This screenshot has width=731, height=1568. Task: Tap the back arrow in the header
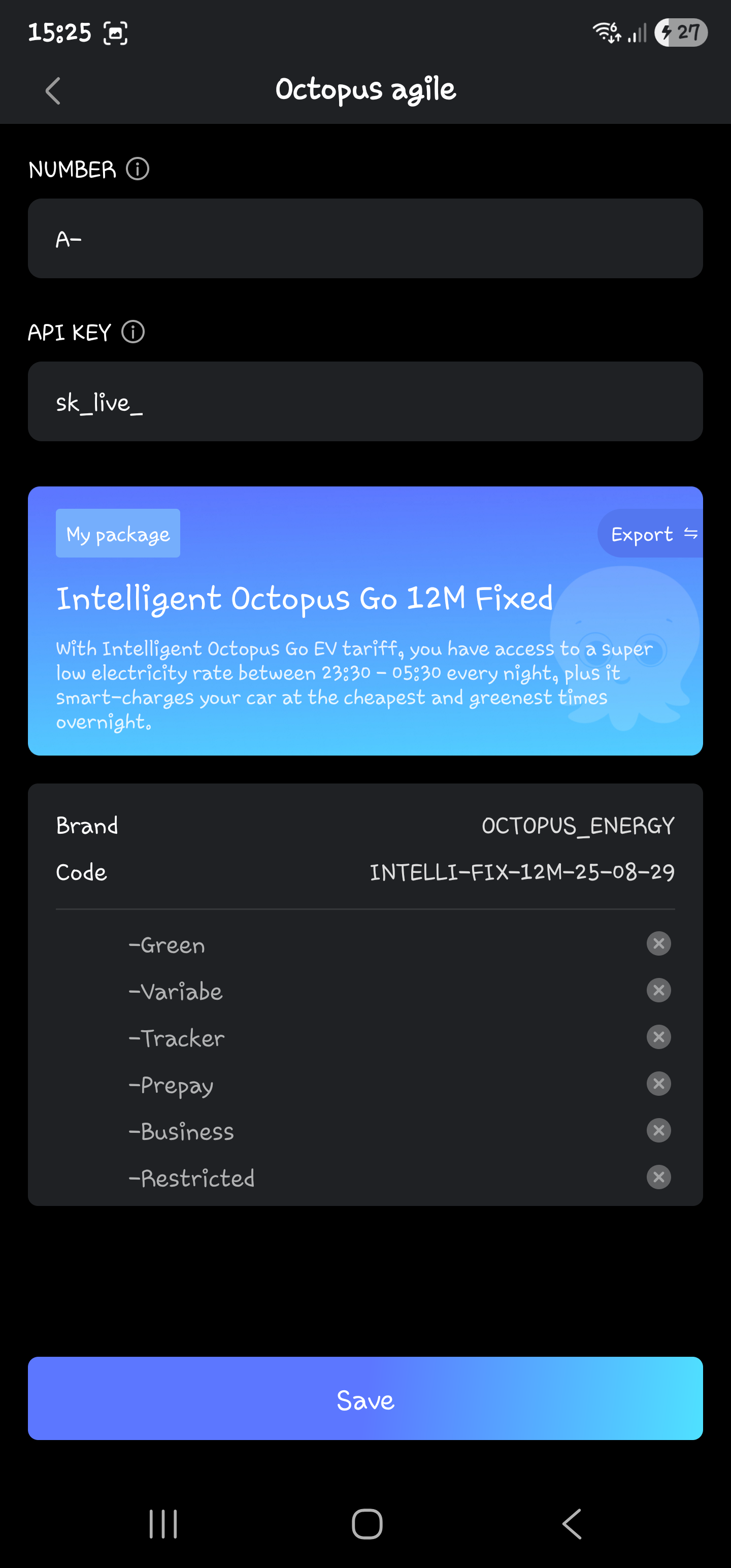click(53, 91)
